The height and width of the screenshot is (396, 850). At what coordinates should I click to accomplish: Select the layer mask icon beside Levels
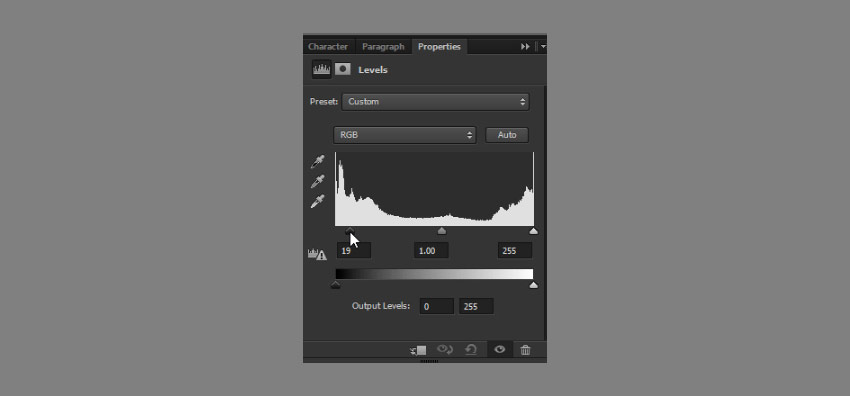343,69
